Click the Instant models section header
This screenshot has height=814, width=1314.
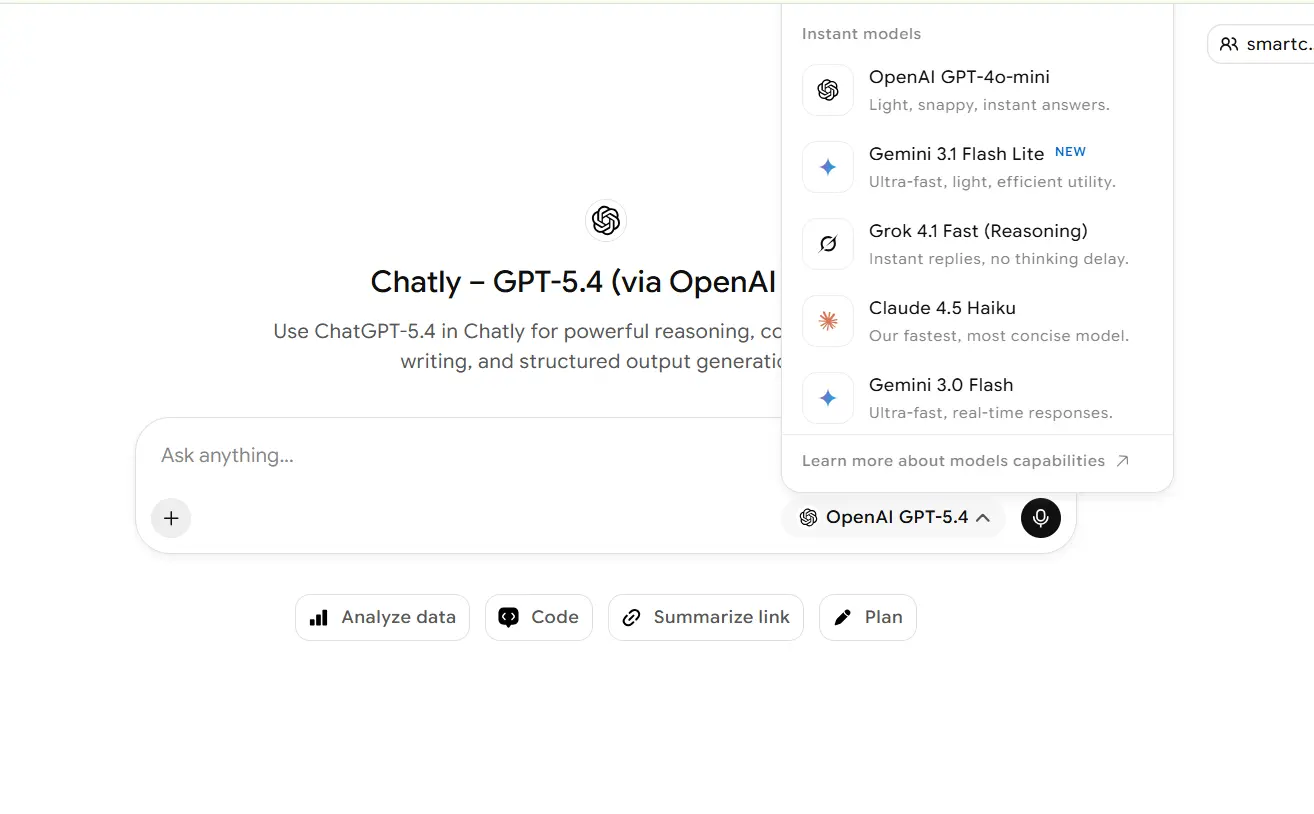[861, 34]
